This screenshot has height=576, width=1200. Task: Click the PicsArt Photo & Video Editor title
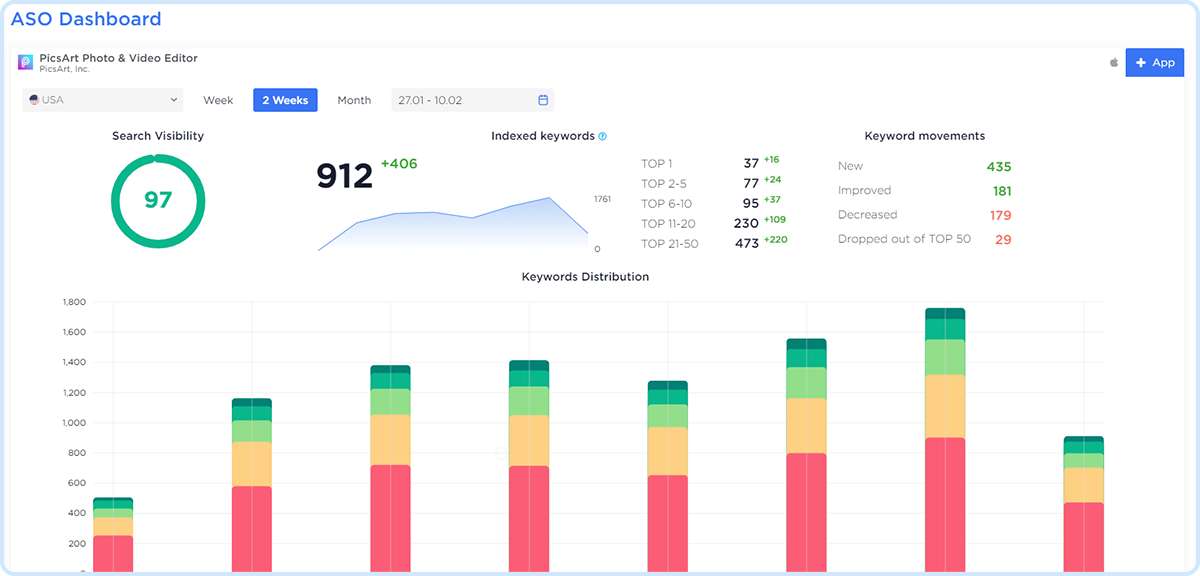(118, 58)
